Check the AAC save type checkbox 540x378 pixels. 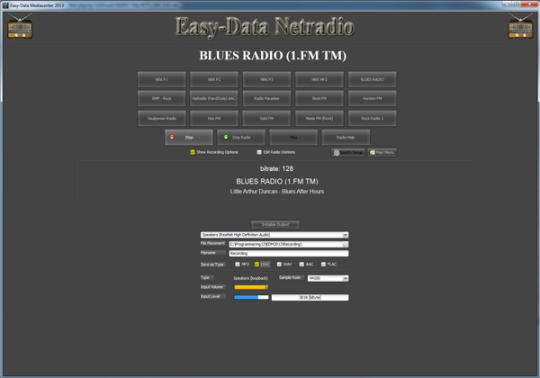pyautogui.click(x=302, y=264)
